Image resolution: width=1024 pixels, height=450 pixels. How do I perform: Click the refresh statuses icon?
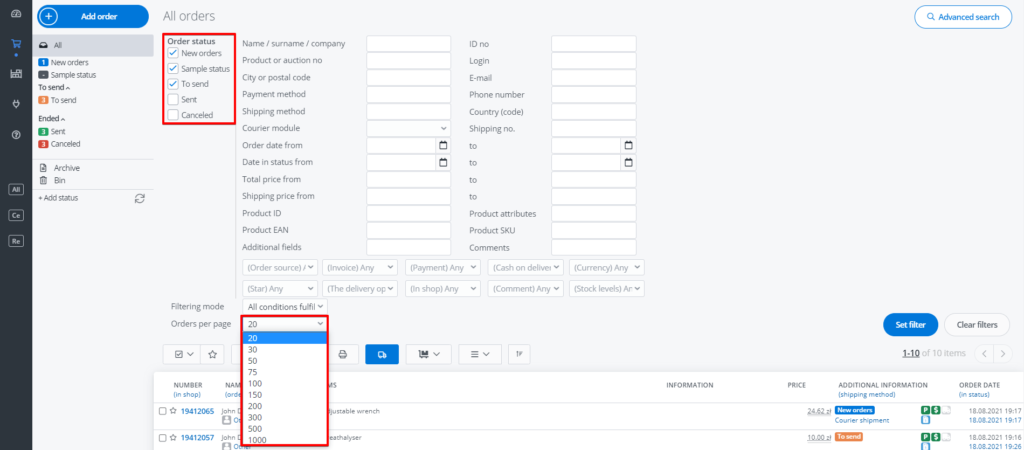pos(139,198)
